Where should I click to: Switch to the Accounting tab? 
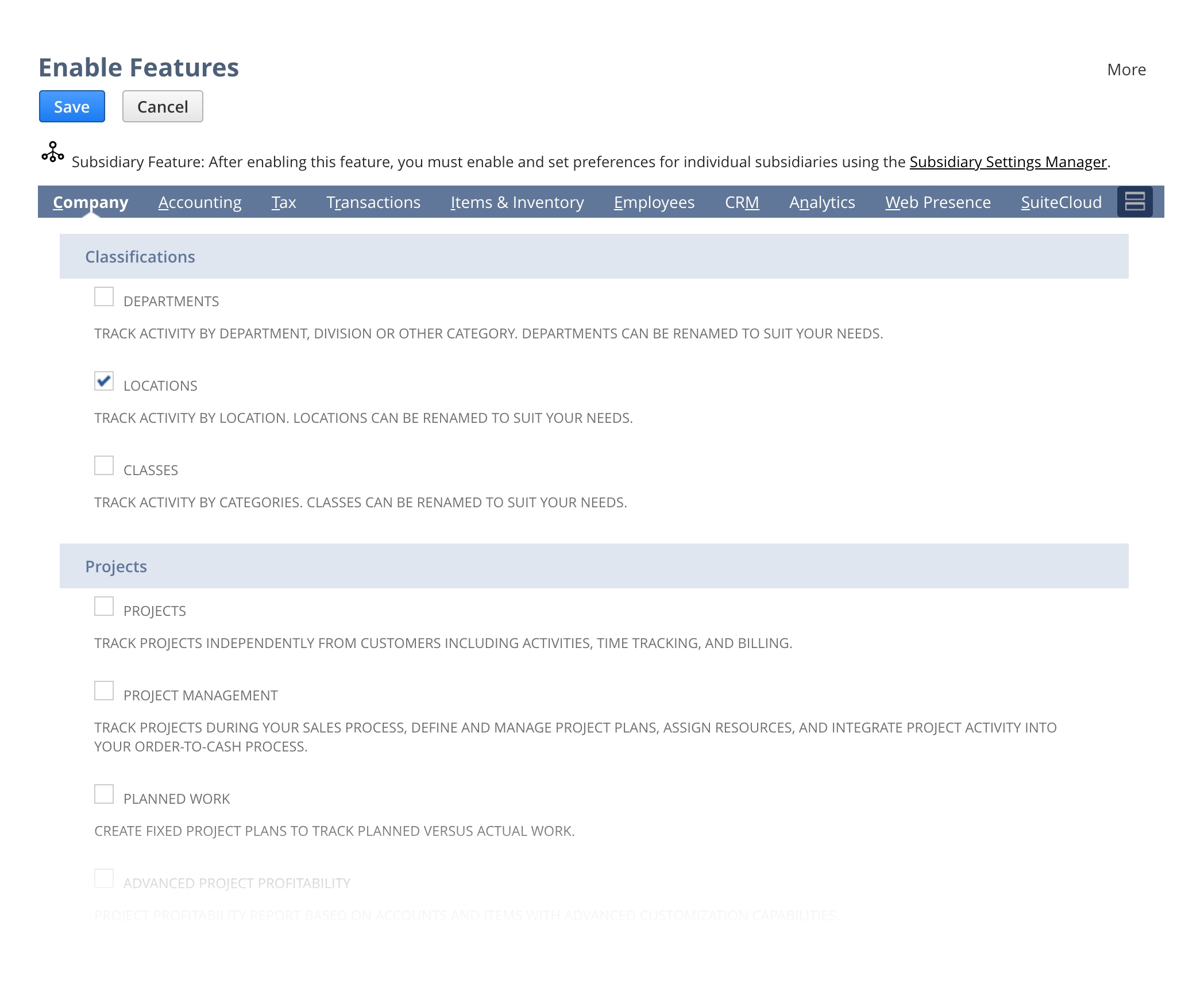(x=199, y=202)
